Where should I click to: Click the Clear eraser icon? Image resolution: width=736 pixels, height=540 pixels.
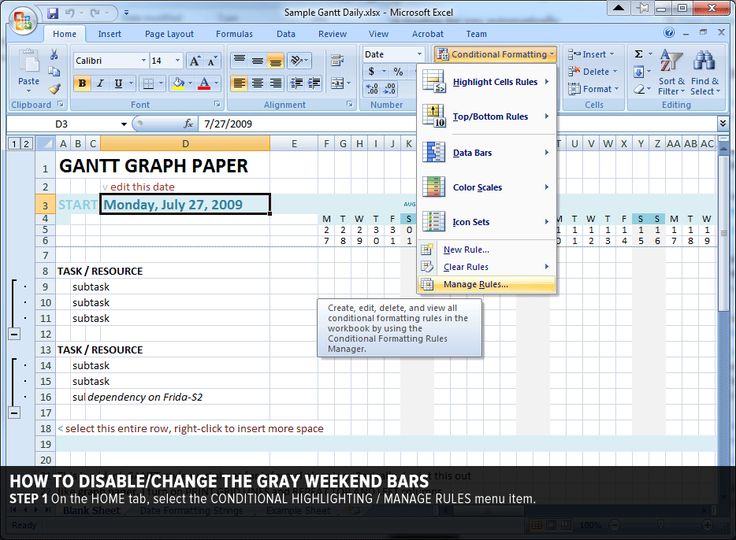click(639, 89)
